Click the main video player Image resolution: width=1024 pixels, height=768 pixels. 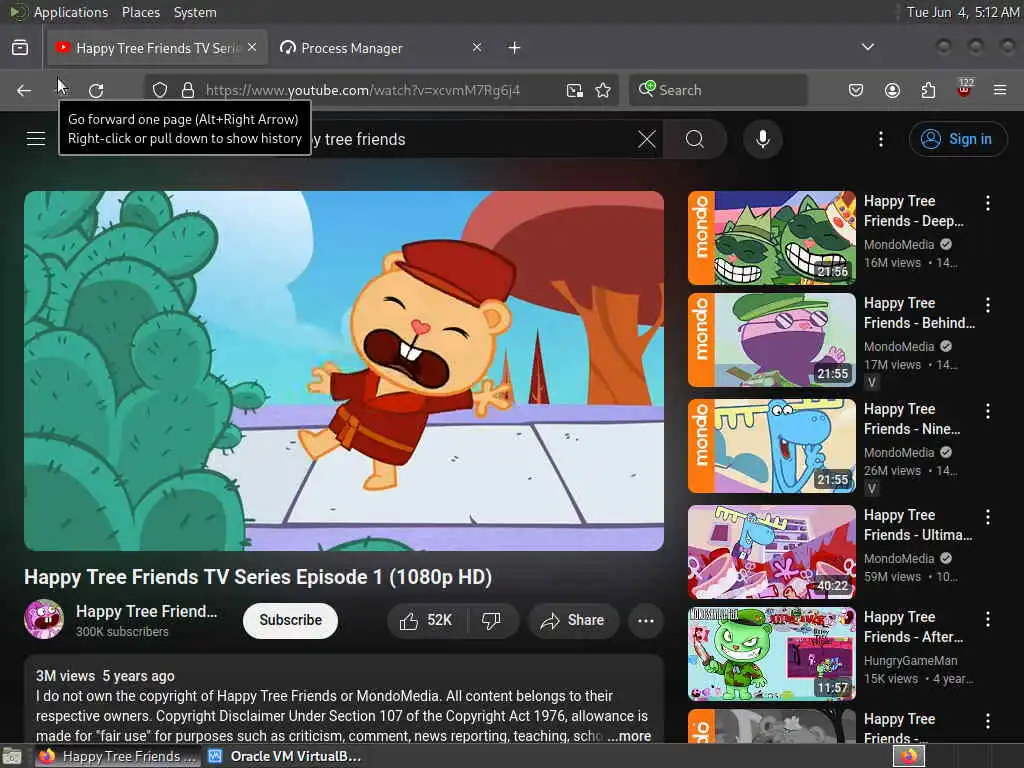point(344,370)
